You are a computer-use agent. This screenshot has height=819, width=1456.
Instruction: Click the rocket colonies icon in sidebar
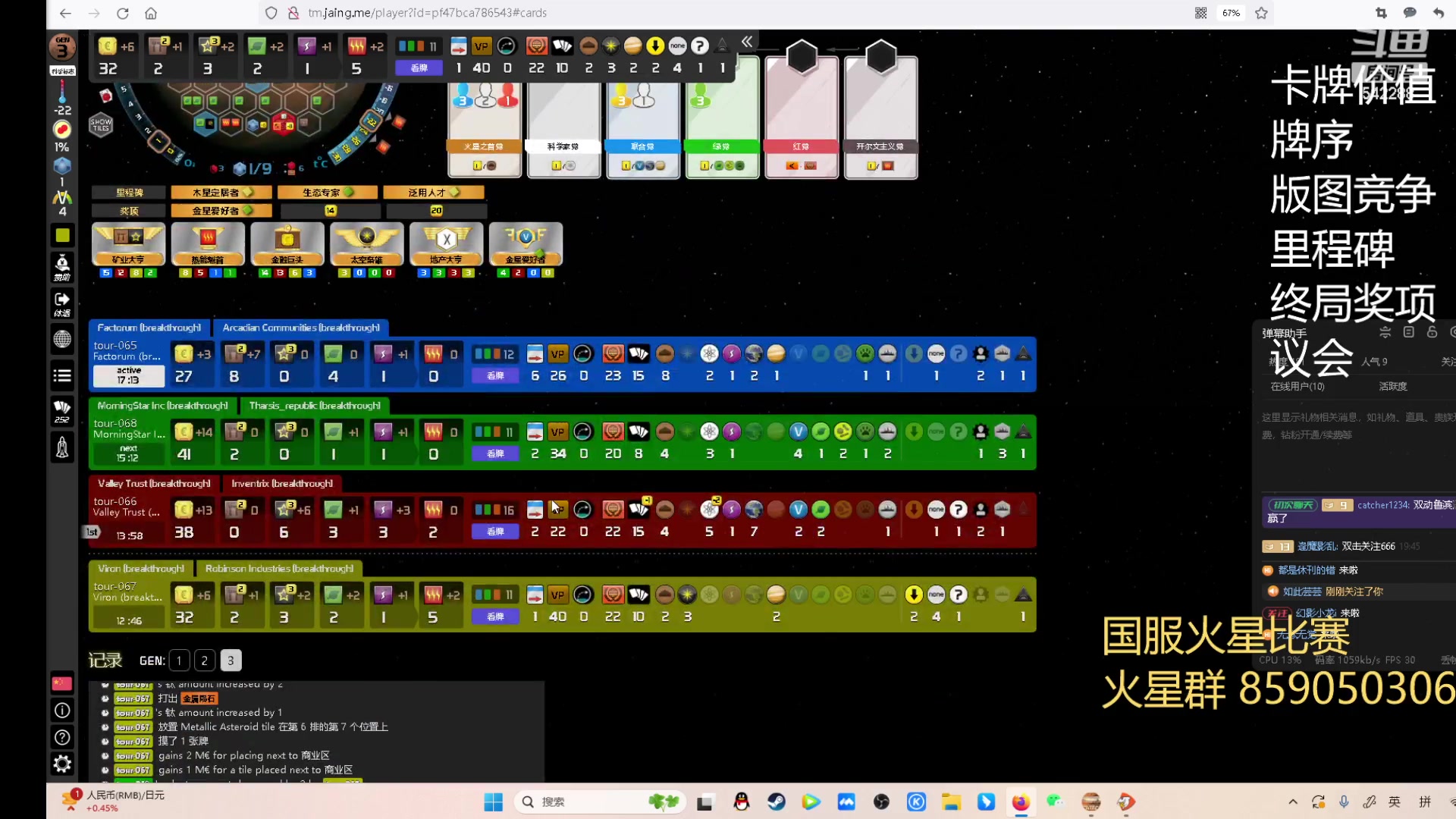click(x=62, y=447)
